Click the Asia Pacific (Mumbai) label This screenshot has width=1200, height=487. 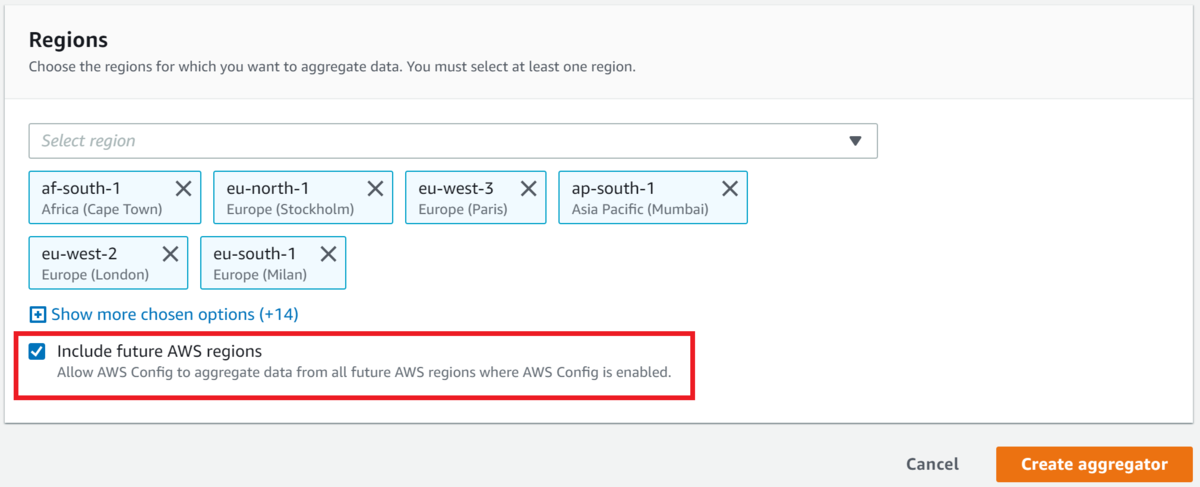[x=640, y=209]
